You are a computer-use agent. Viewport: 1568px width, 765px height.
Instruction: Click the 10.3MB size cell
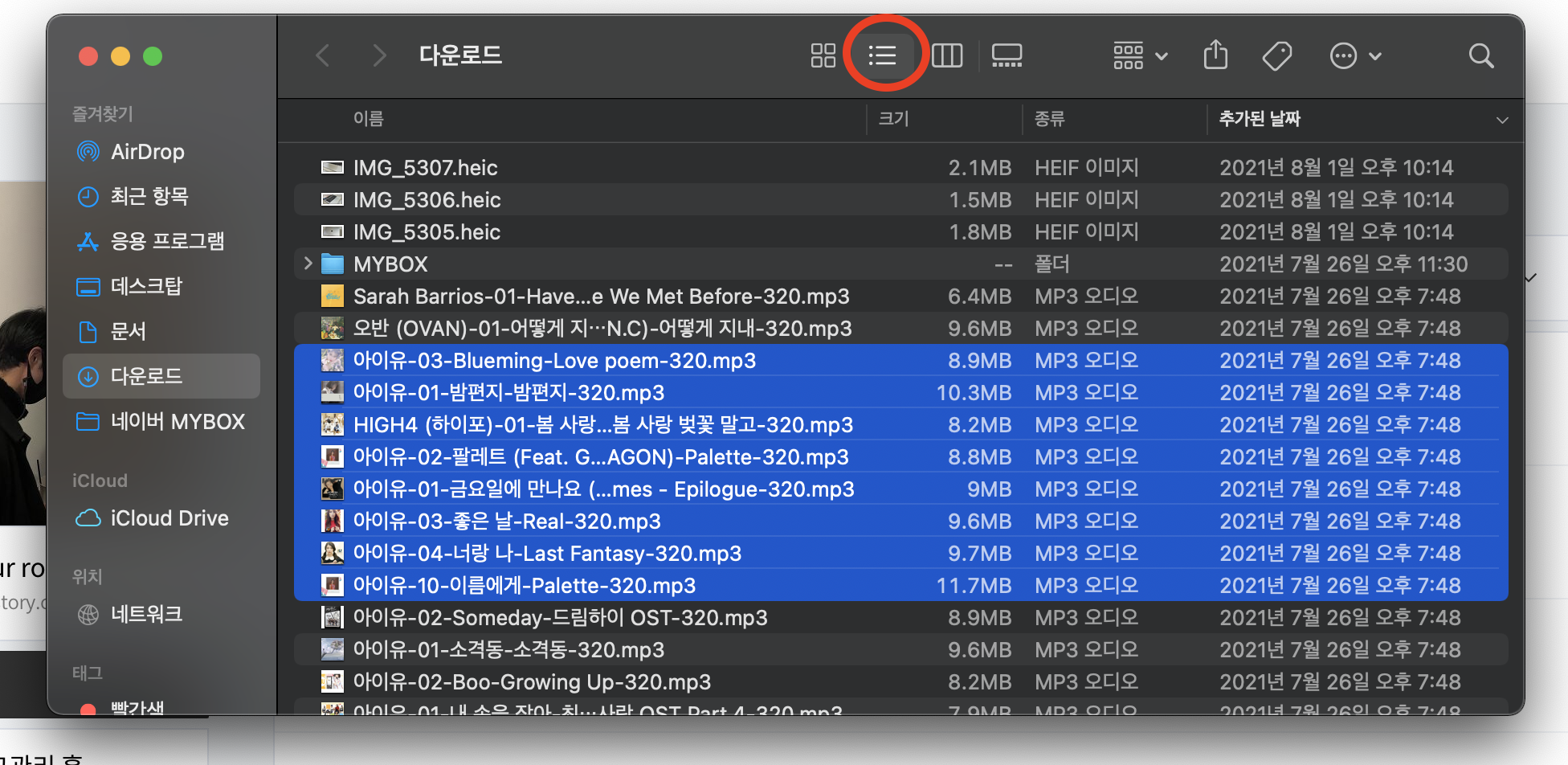(x=974, y=392)
